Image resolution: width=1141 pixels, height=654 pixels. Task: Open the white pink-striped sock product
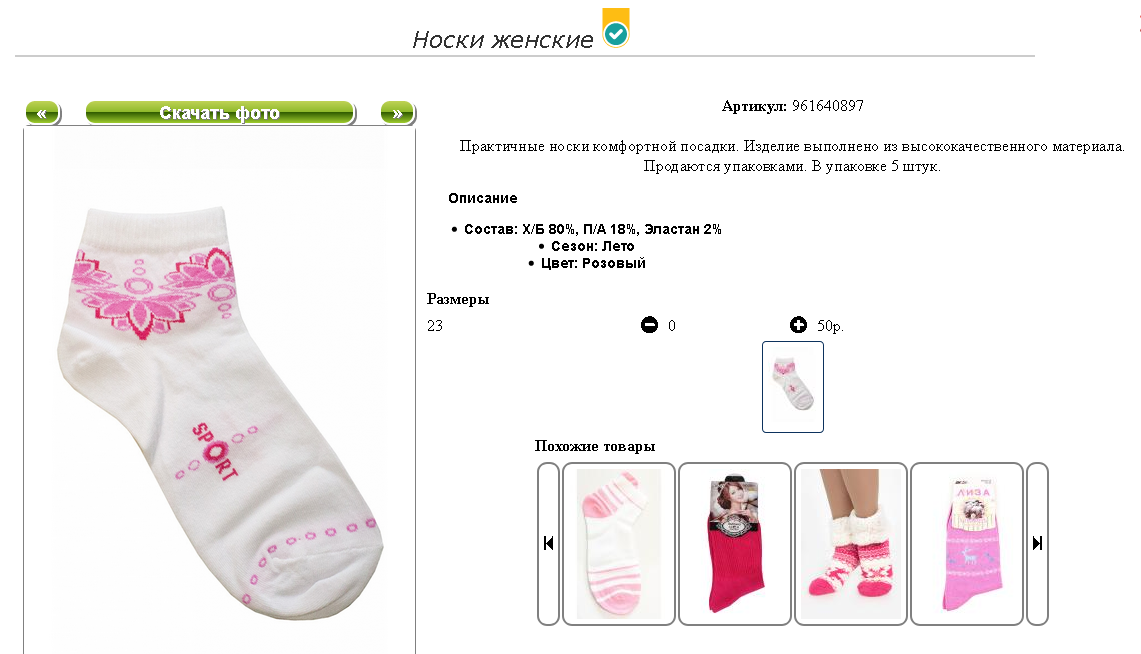[x=619, y=543]
